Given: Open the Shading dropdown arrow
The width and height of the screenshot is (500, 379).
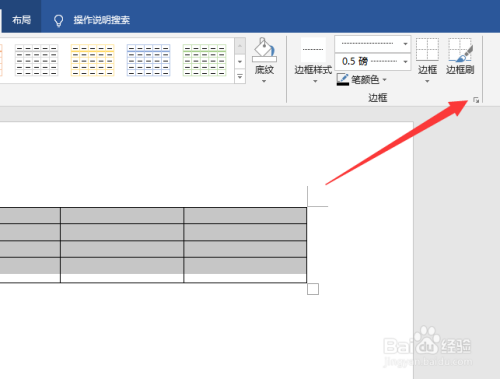Looking at the screenshot, I should 264,81.
